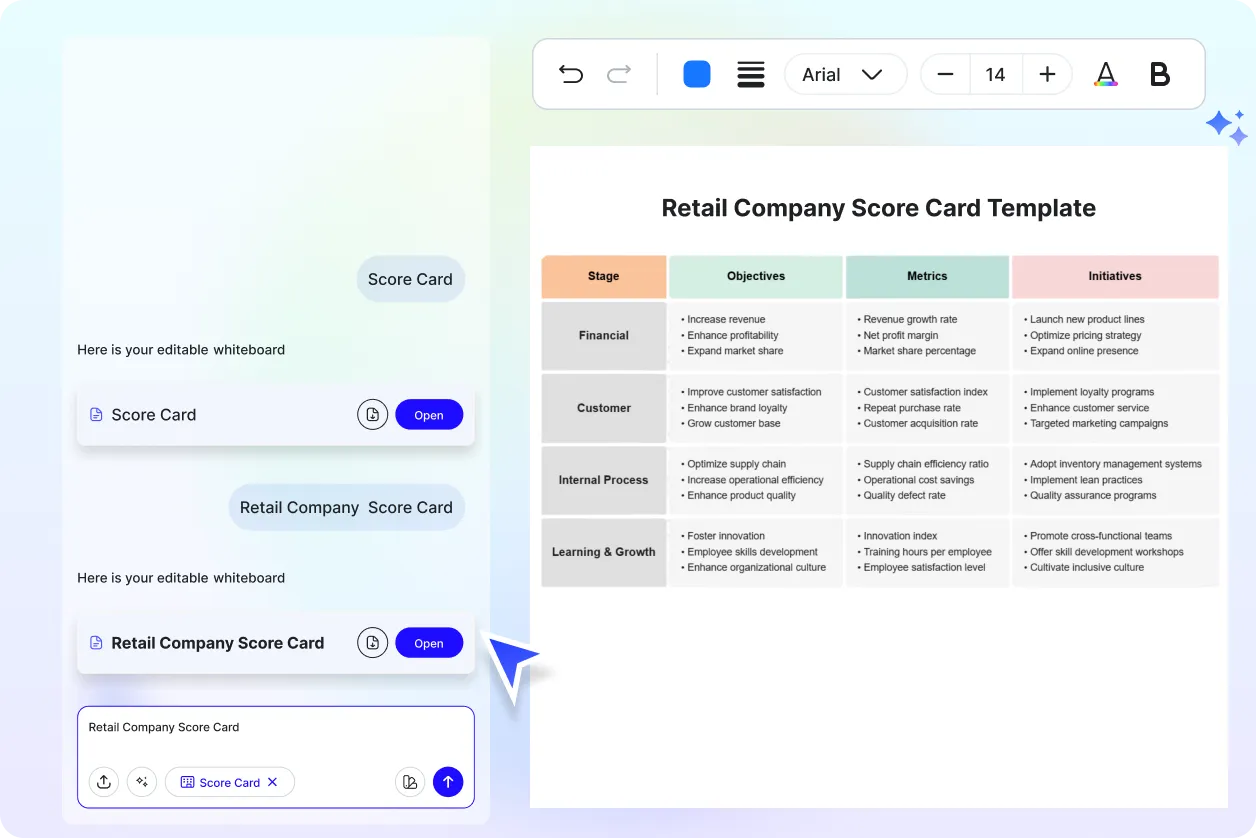Decrease font size with minus button
The width and height of the screenshot is (1256, 838).
pos(945,75)
